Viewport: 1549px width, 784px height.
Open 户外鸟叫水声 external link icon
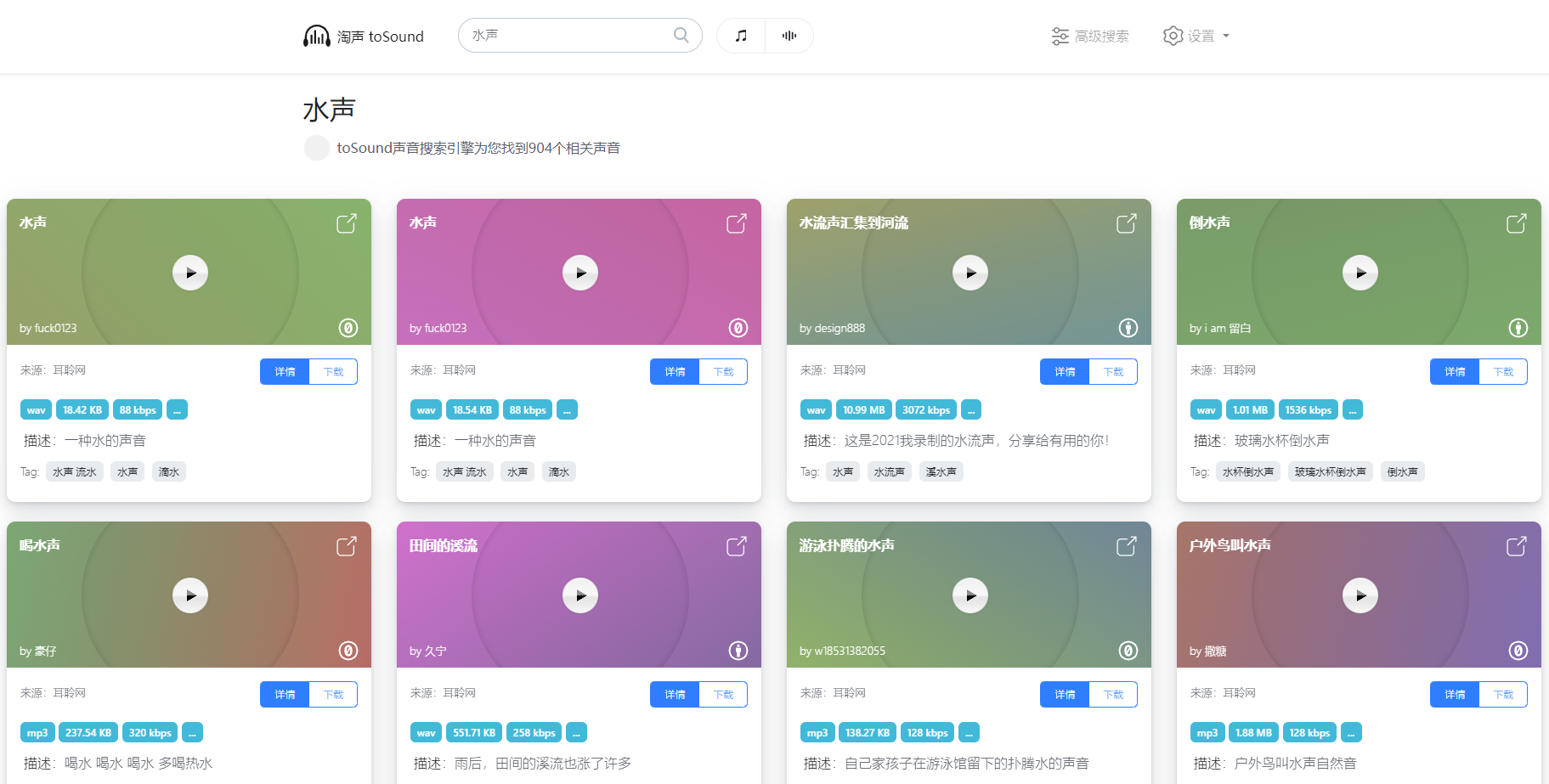(x=1517, y=546)
